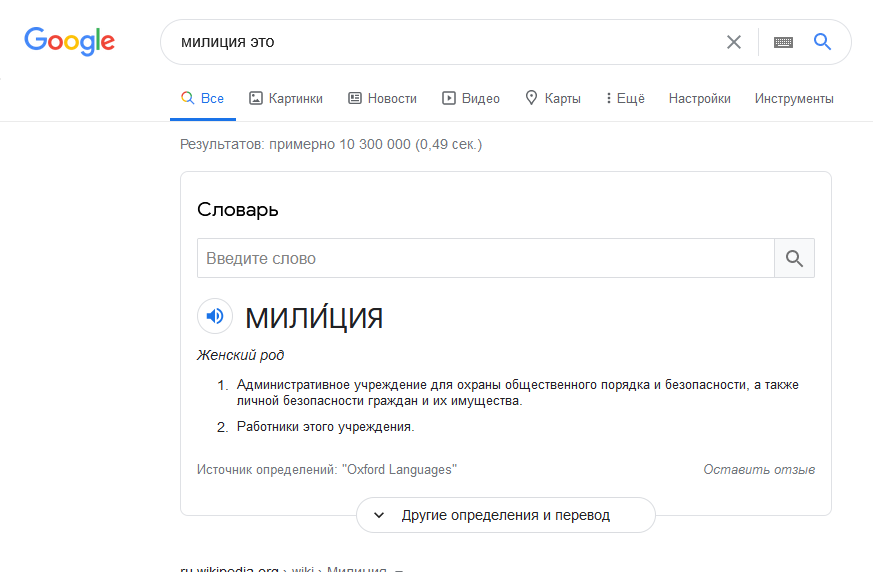Clear the search query with X
Image resolution: width=873 pixels, height=572 pixels.
coord(734,42)
